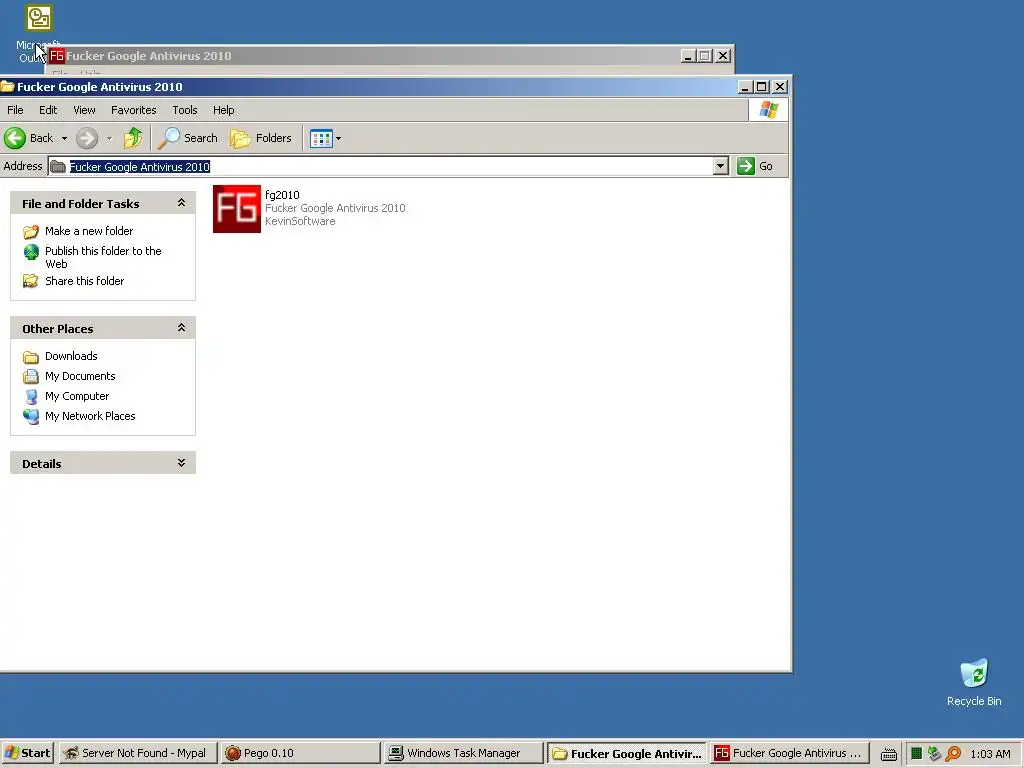The image size is (1024, 768).
Task: Click the green Back arrow button
Action: (15, 138)
